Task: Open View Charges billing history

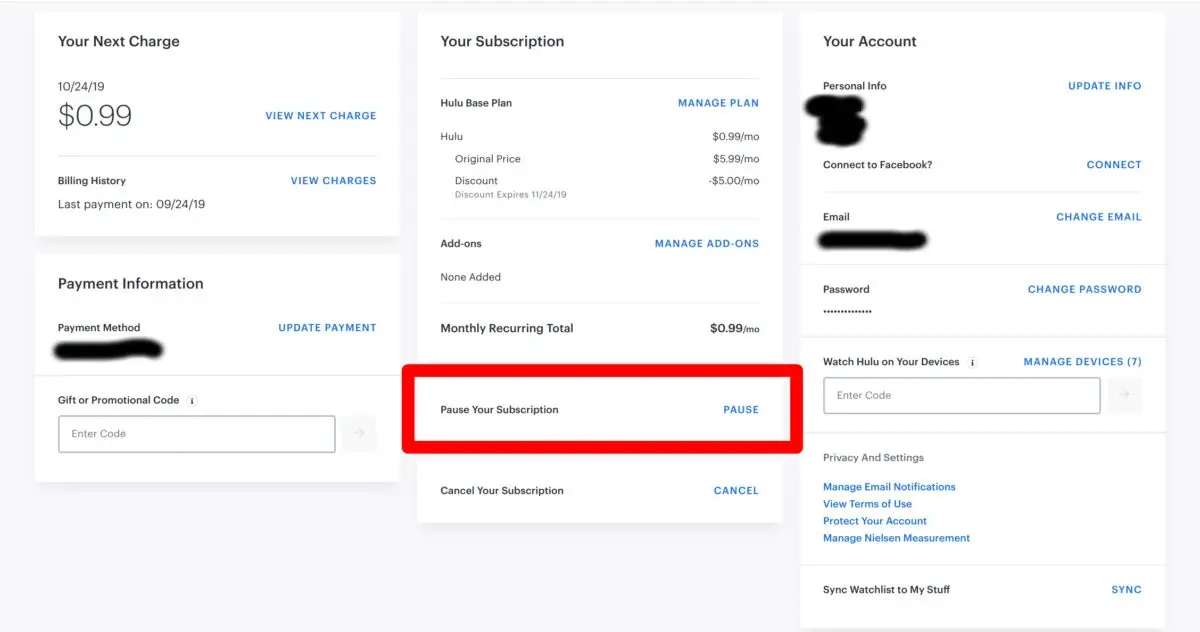Action: coord(334,181)
